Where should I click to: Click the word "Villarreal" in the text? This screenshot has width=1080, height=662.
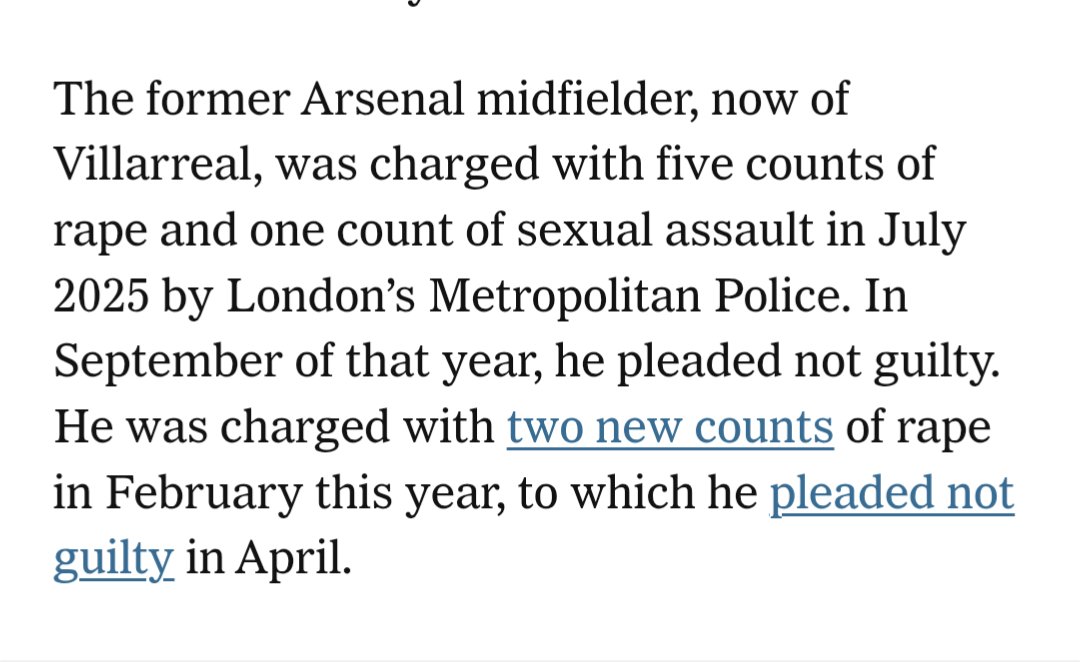158,164
